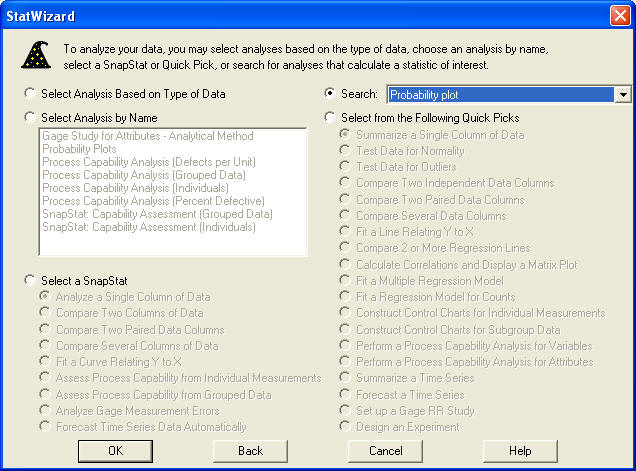Click the Search field containing Probability plot
The height and width of the screenshot is (471, 636).
(x=501, y=95)
